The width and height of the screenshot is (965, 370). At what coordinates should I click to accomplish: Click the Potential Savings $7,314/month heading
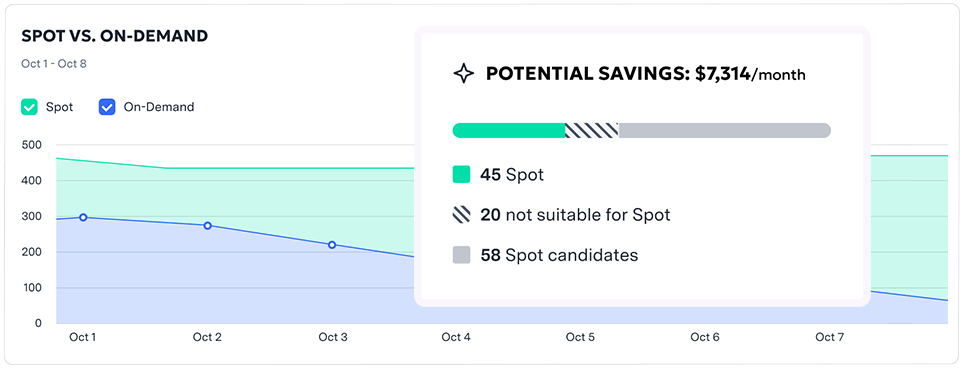[646, 74]
